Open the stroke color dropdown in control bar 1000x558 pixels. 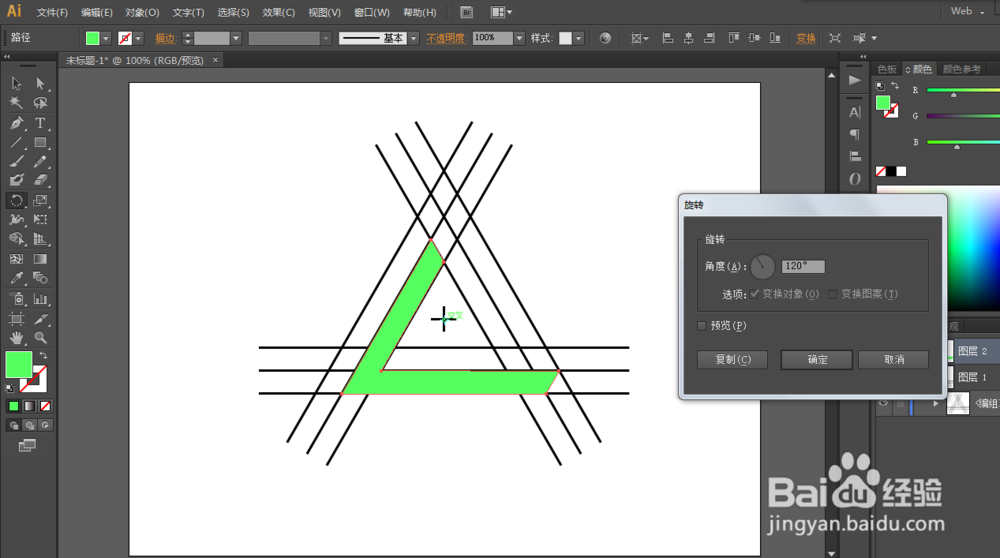coord(138,38)
